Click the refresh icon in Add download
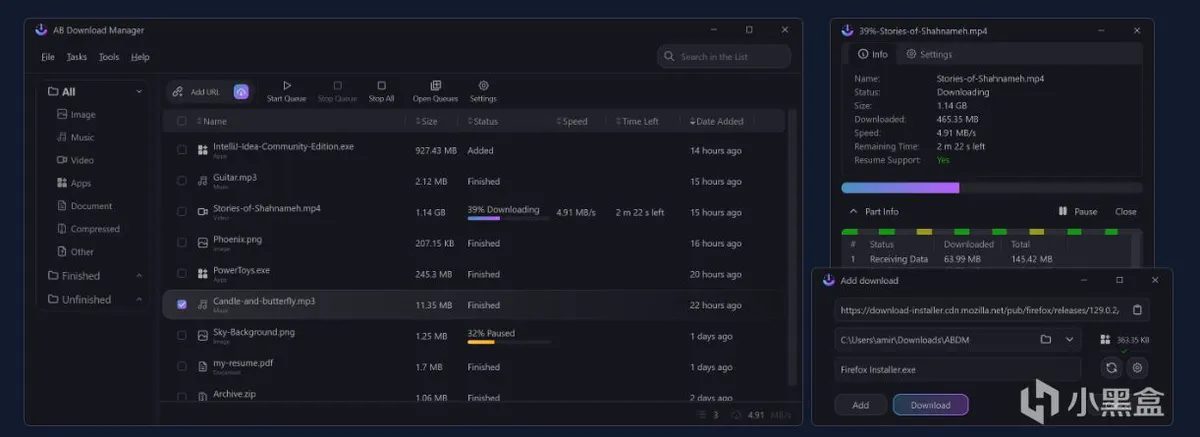Screen dimensions: 1200x437 (1111, 368)
